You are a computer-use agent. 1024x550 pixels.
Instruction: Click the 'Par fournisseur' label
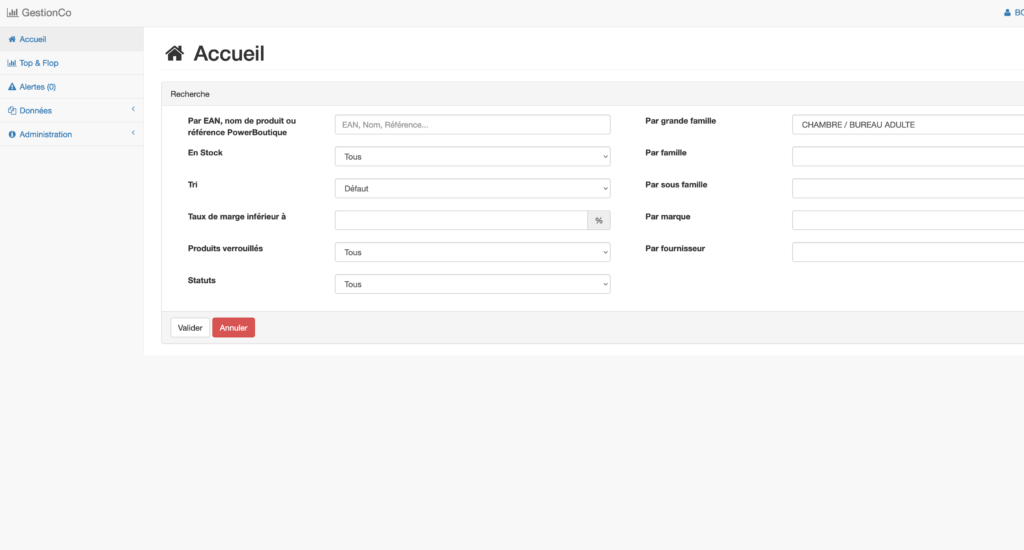click(675, 249)
